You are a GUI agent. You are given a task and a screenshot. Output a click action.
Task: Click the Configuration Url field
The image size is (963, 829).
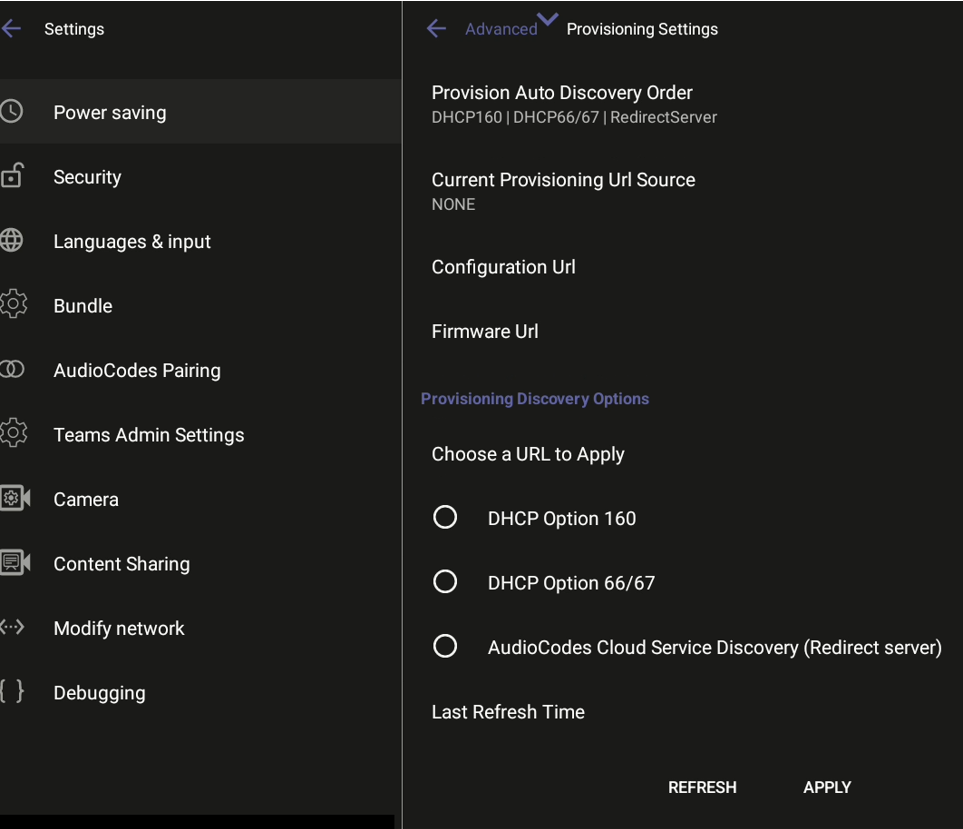pos(503,267)
